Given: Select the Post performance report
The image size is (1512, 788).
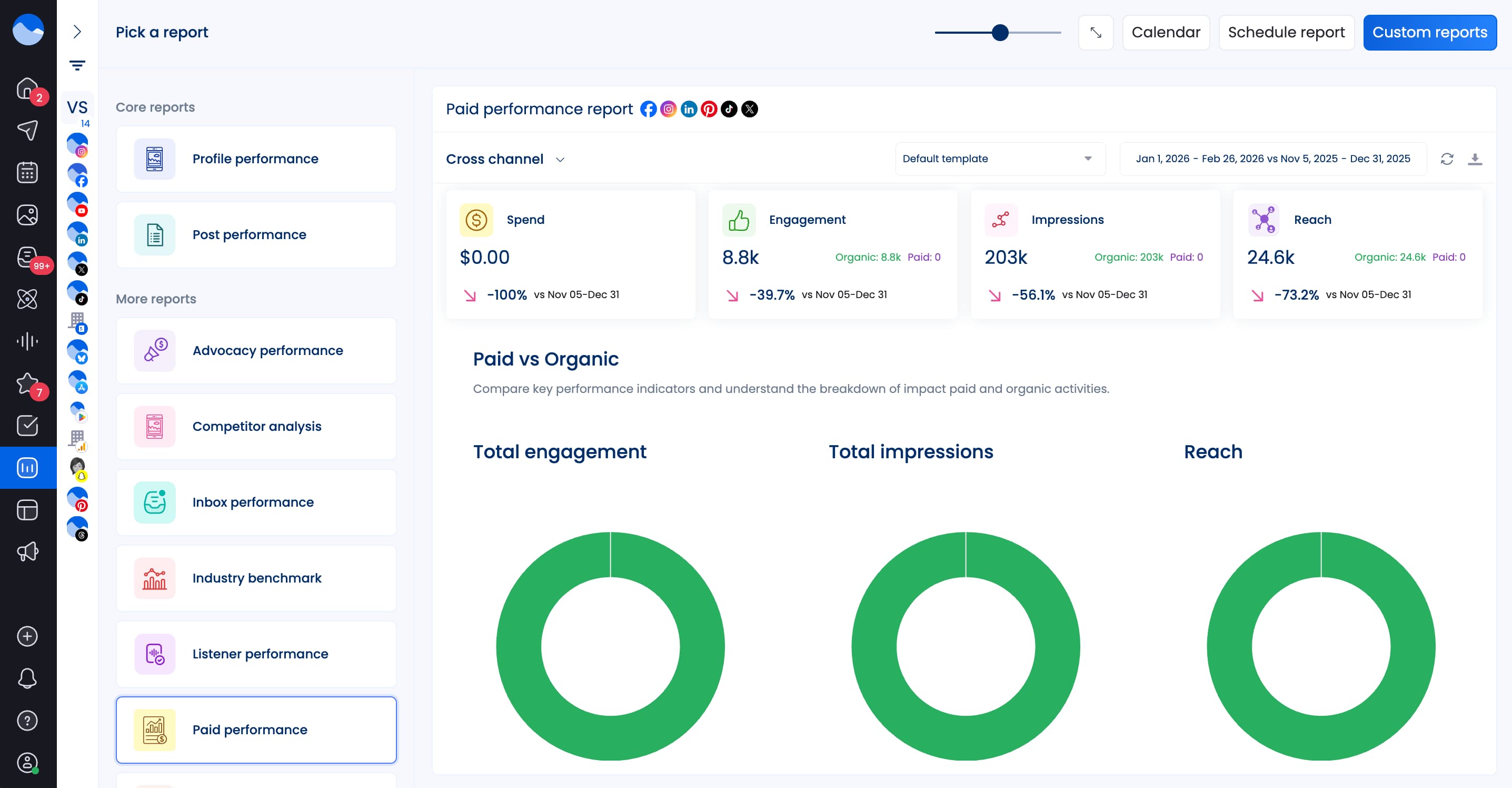Looking at the screenshot, I should pyautogui.click(x=256, y=234).
